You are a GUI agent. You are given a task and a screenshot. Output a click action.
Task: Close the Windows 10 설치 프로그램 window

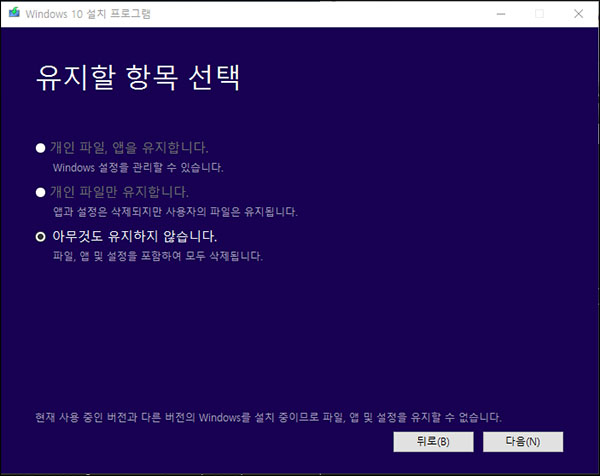tap(578, 14)
